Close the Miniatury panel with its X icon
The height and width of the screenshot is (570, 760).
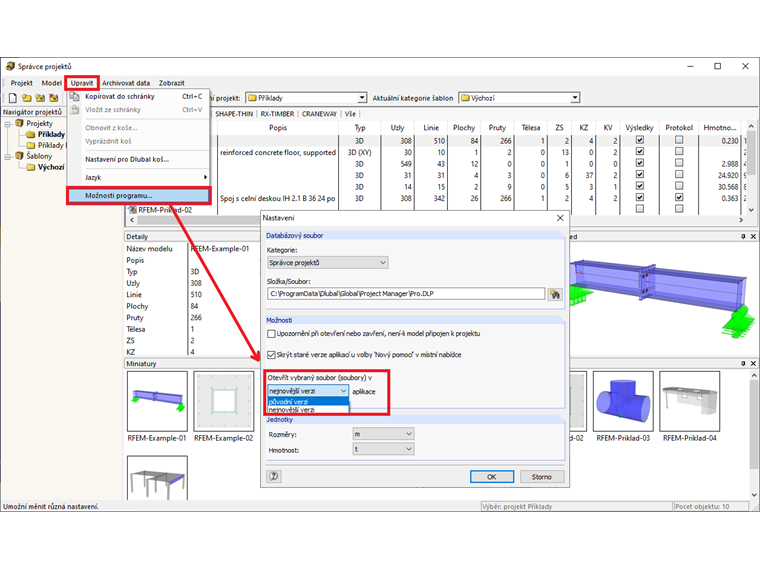coord(753,364)
